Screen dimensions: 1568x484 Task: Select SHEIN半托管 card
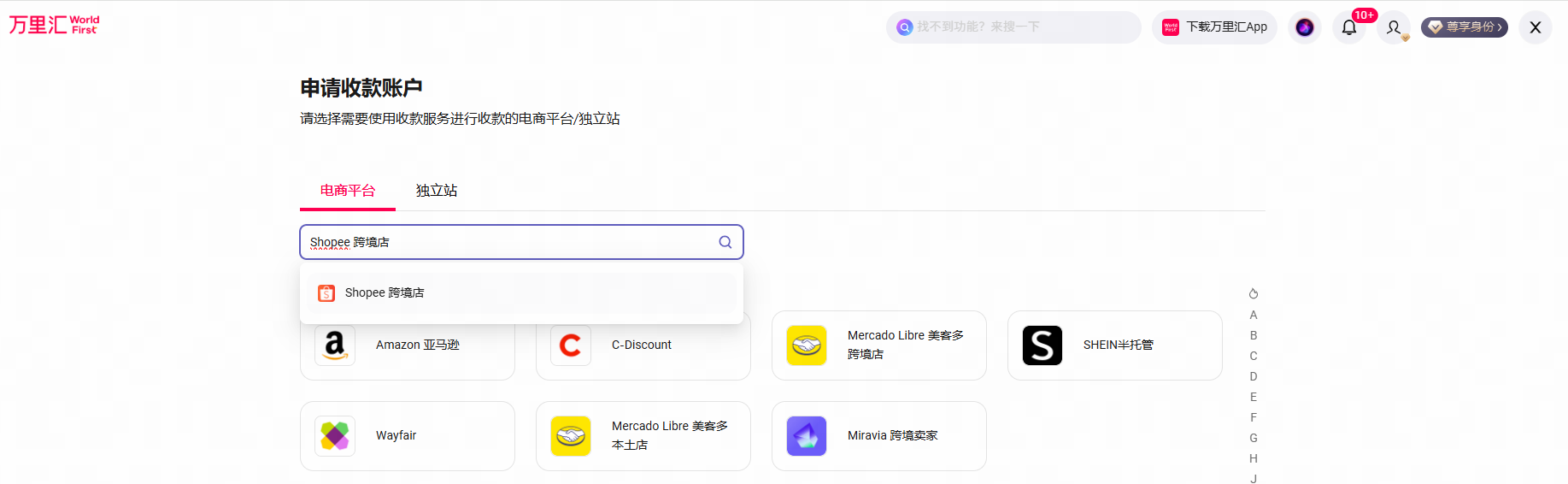click(x=1115, y=345)
